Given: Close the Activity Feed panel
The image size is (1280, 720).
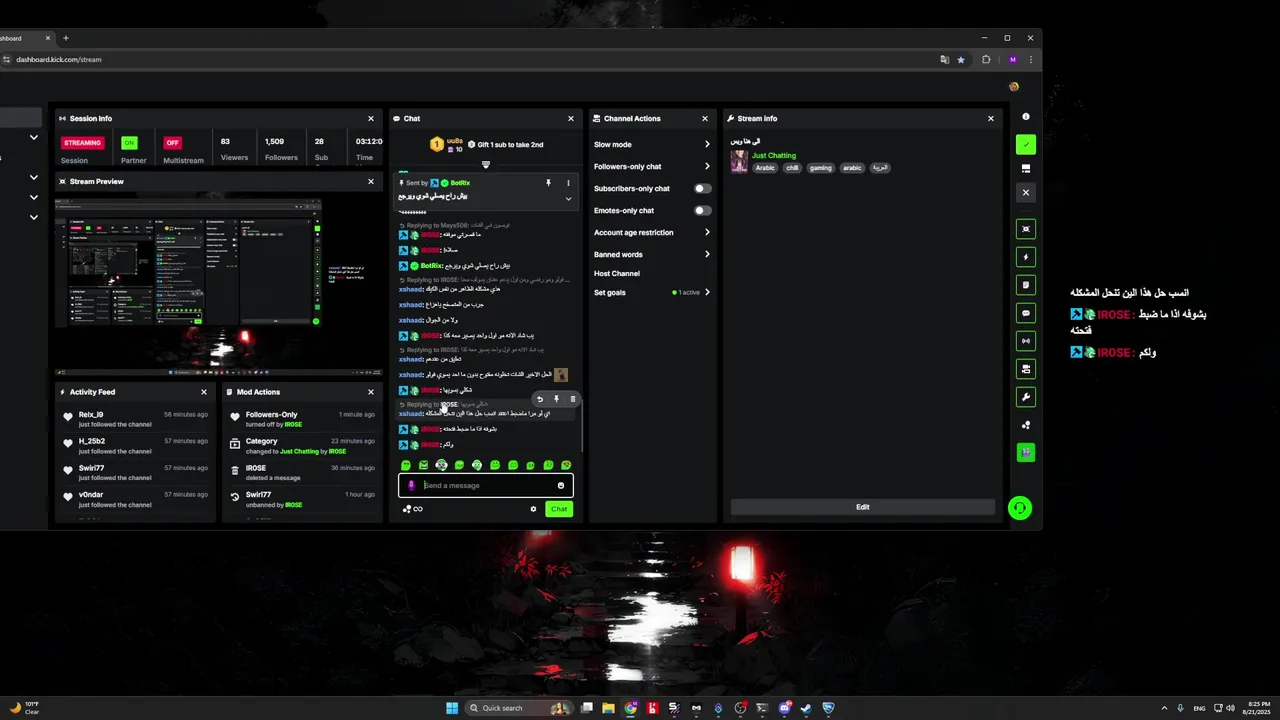Looking at the screenshot, I should pos(204,392).
